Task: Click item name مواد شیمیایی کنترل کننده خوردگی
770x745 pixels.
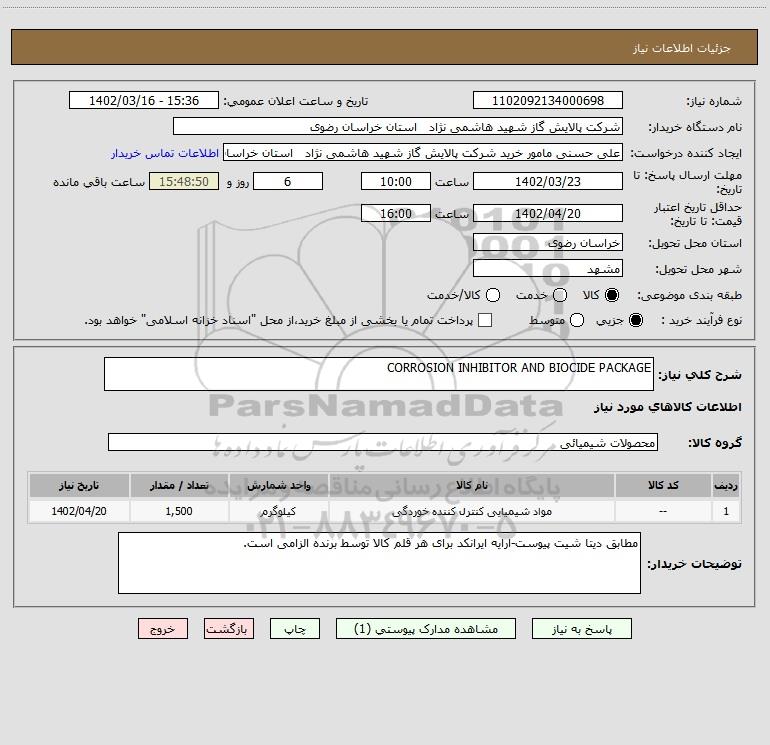Action: (x=471, y=511)
